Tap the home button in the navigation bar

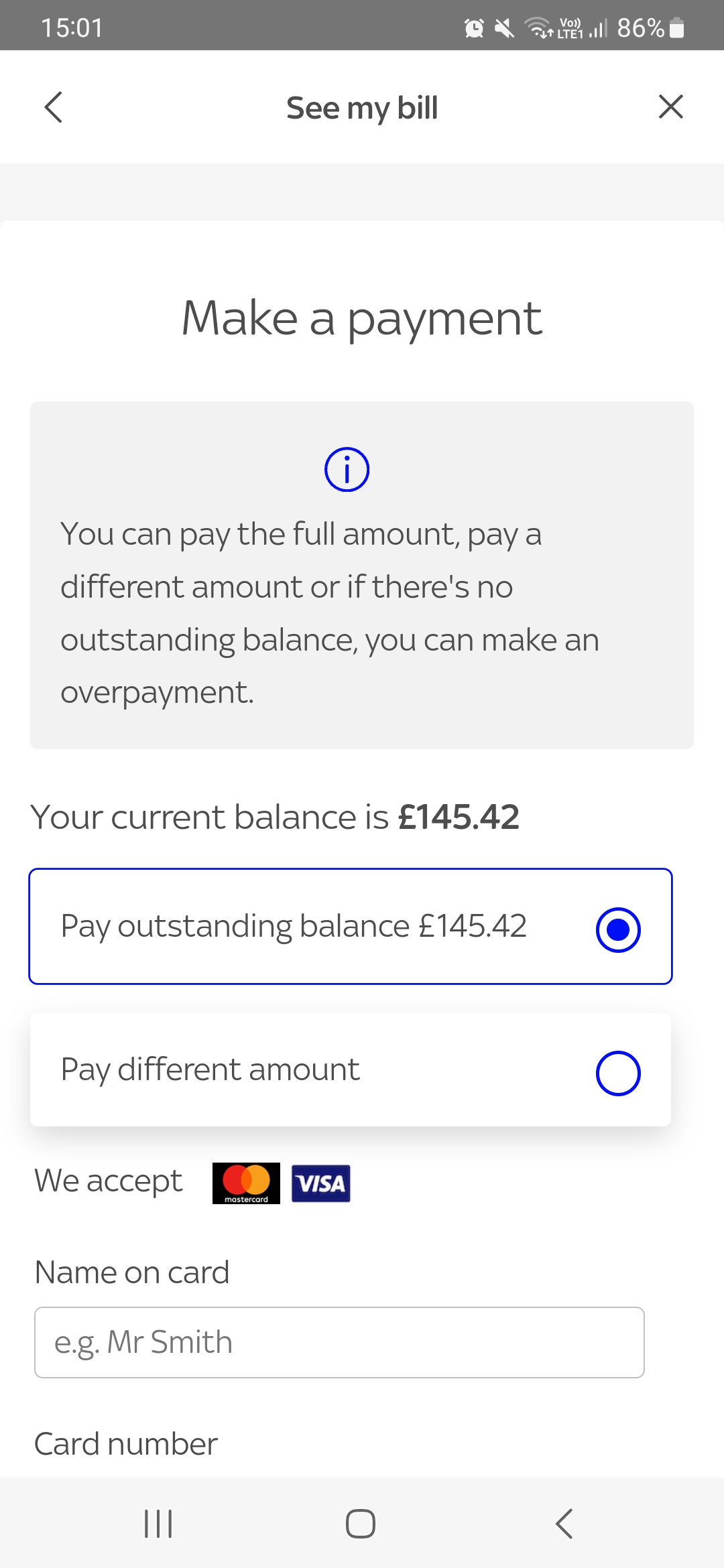pos(361,1522)
